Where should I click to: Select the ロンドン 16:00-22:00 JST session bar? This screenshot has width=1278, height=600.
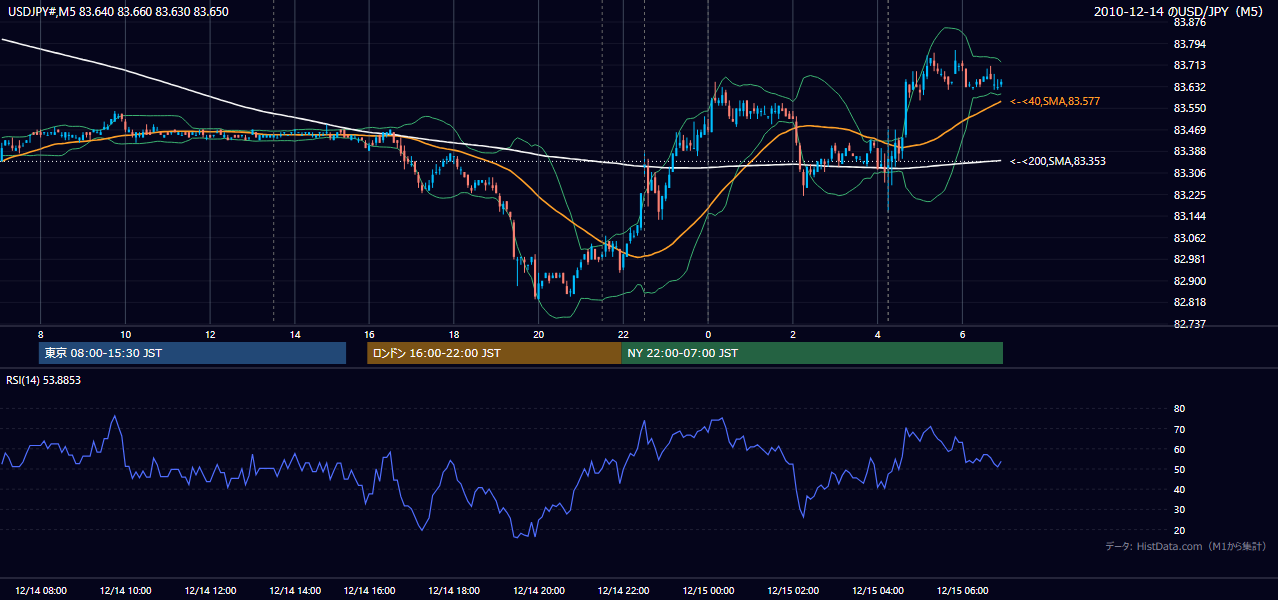tap(494, 353)
